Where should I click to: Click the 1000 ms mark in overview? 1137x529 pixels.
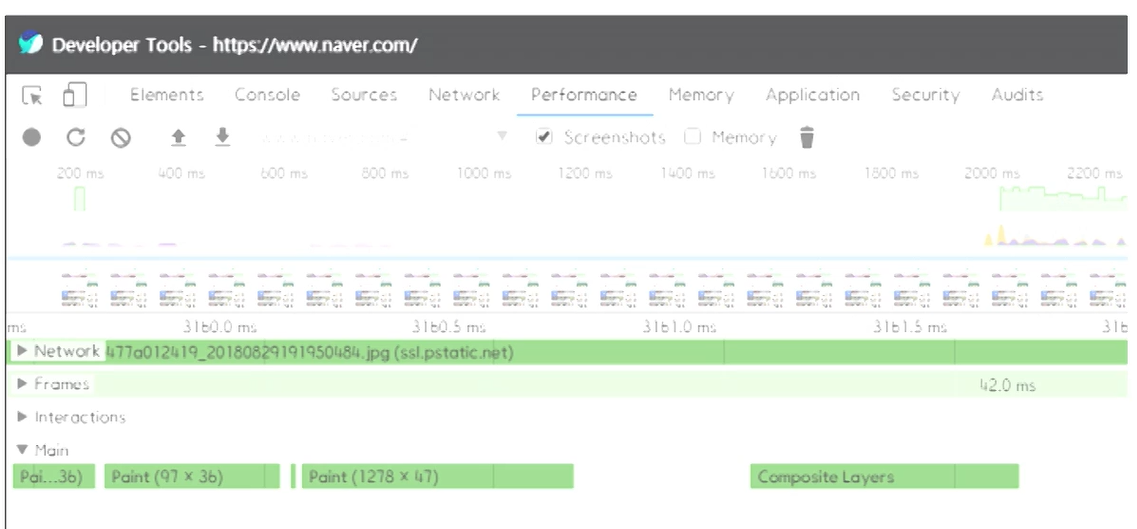[484, 173]
